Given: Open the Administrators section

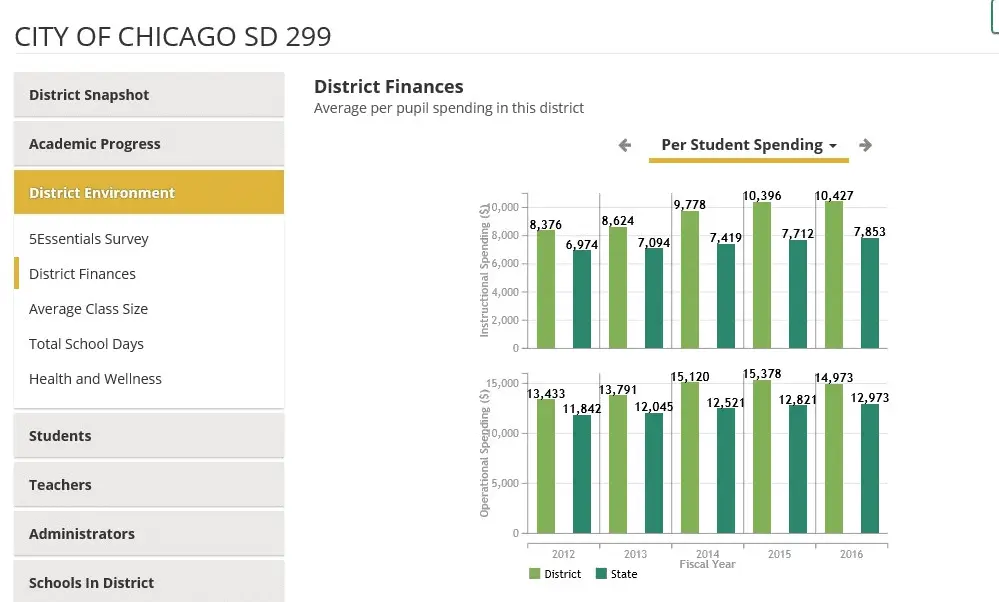Looking at the screenshot, I should pyautogui.click(x=149, y=534).
